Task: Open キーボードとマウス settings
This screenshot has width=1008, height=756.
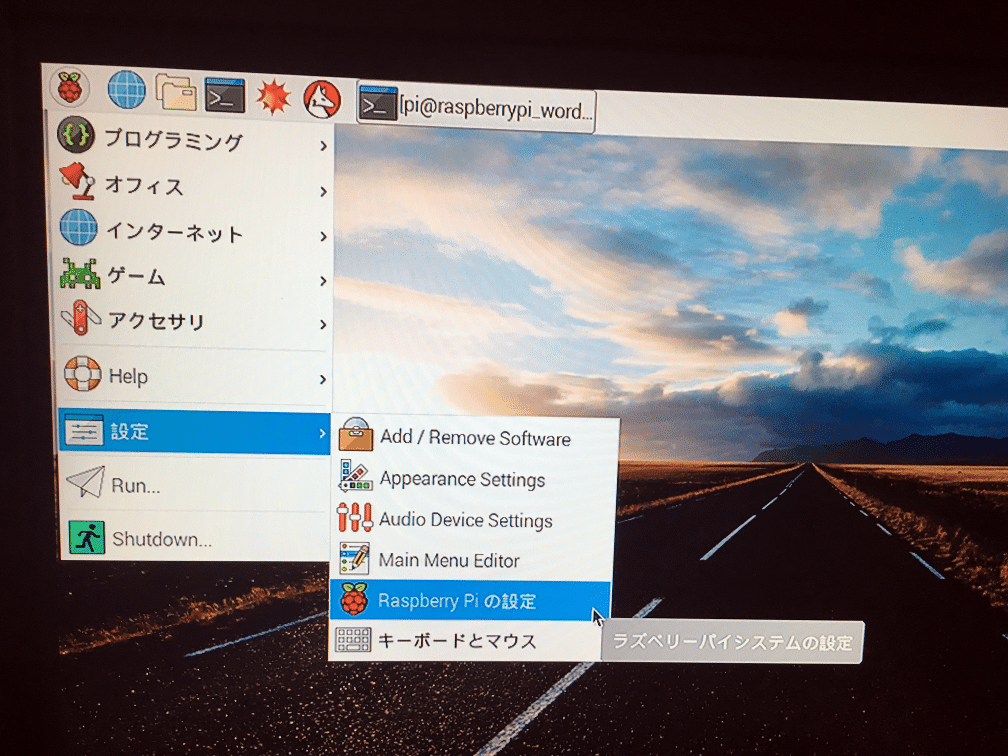Action: (x=467, y=640)
